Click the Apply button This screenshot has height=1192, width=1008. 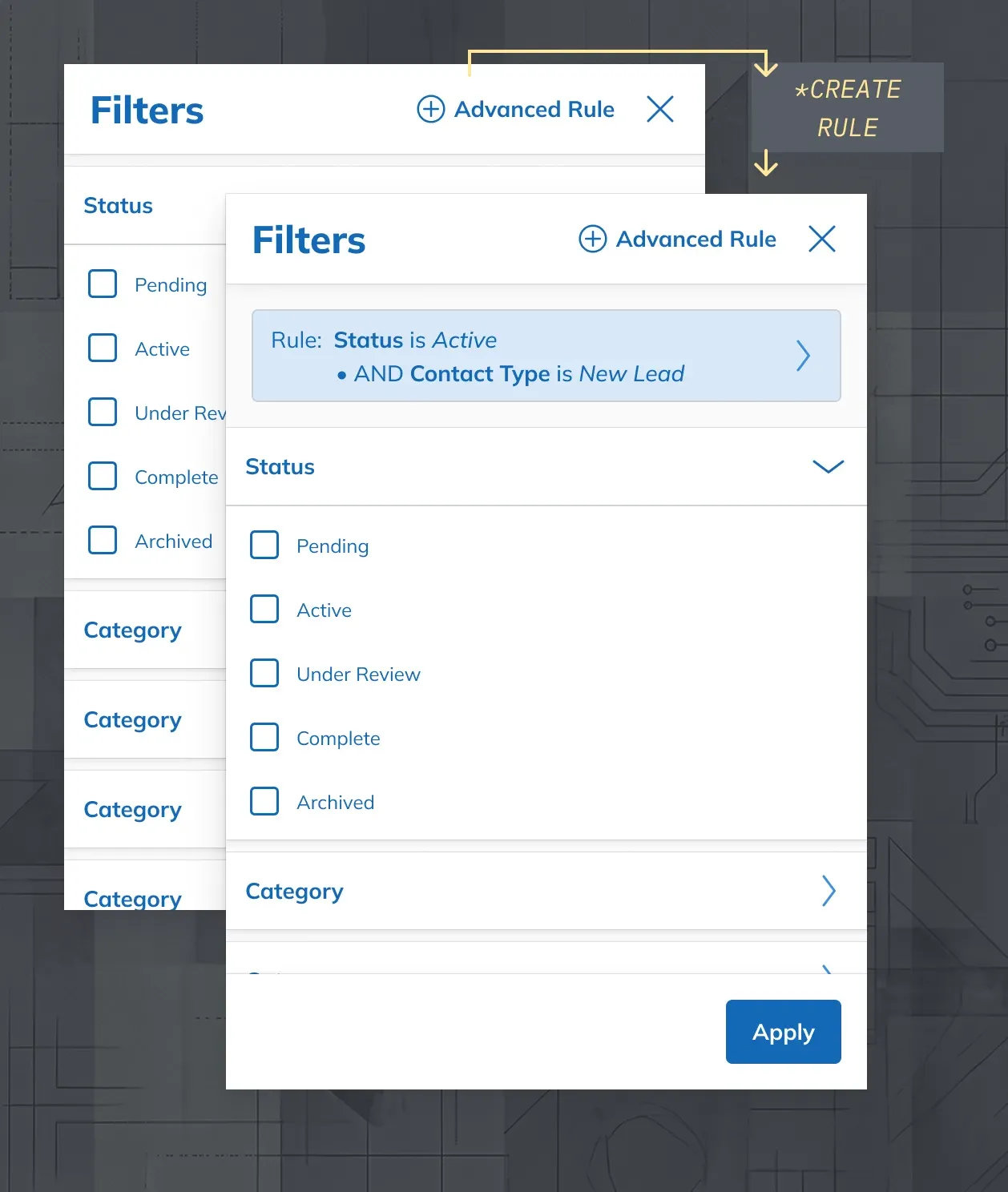click(x=784, y=1032)
